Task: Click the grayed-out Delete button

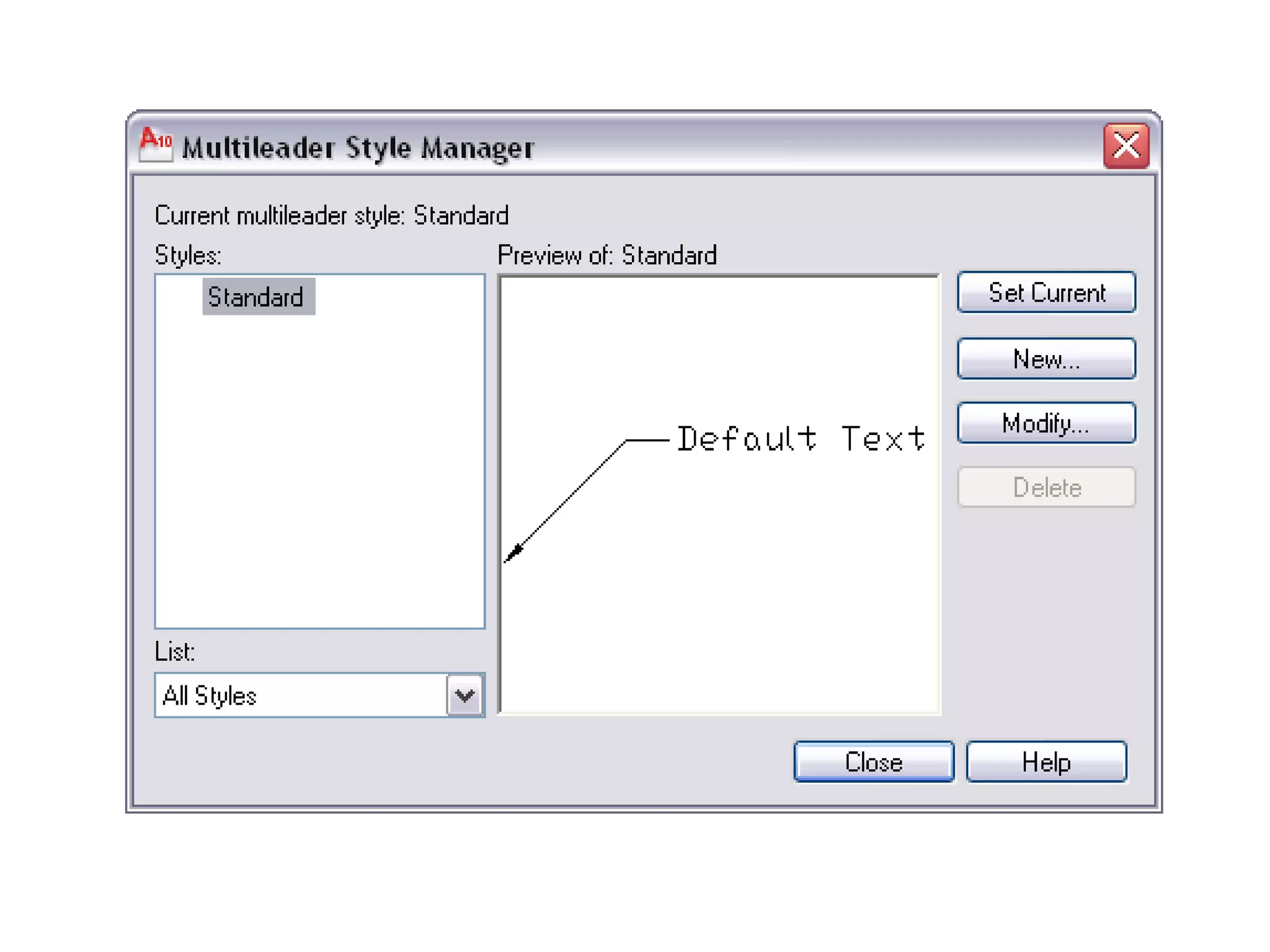Action: [1046, 488]
